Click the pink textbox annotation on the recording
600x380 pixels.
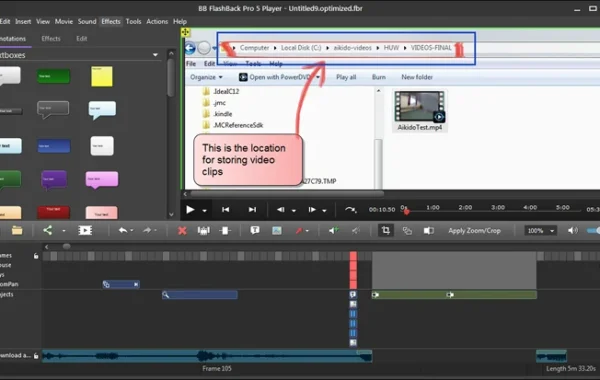click(x=248, y=160)
